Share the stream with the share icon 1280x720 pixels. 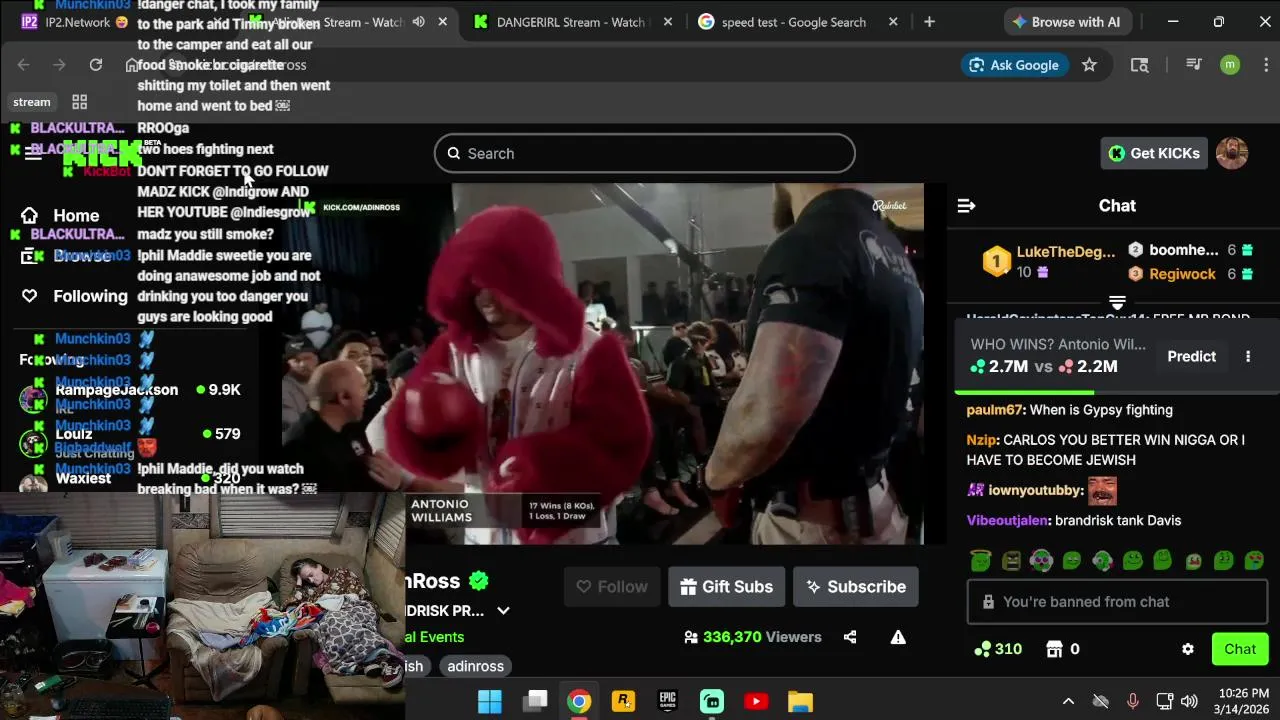coord(850,637)
